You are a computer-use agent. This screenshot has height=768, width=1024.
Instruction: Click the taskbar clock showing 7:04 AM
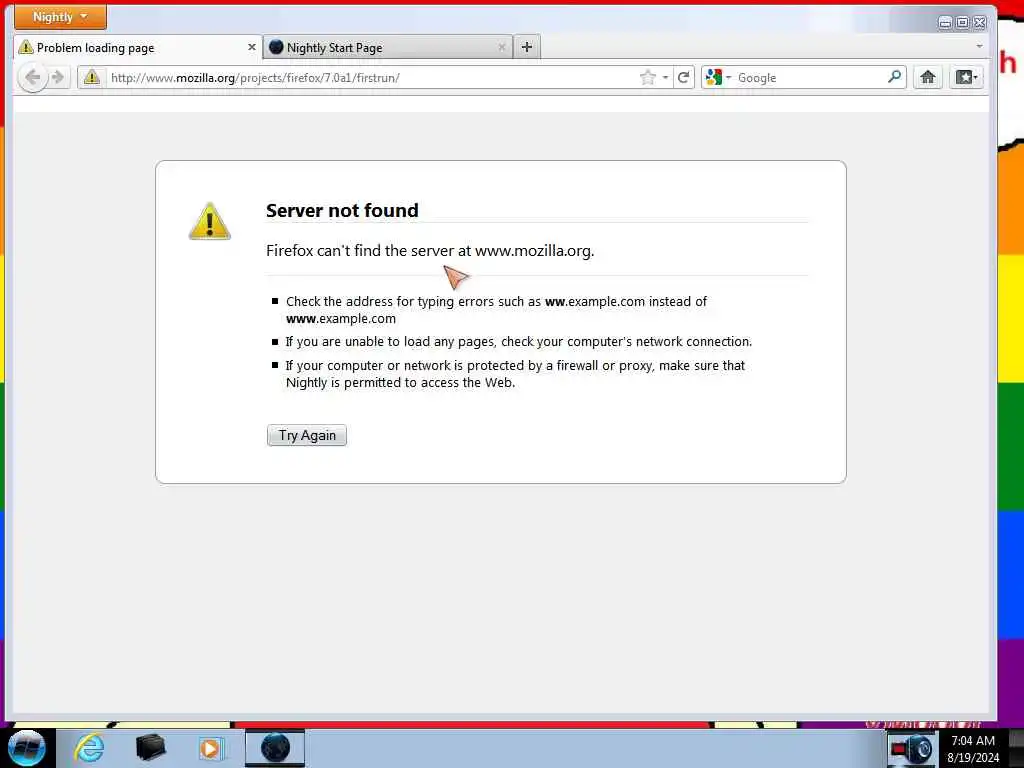pyautogui.click(x=973, y=749)
